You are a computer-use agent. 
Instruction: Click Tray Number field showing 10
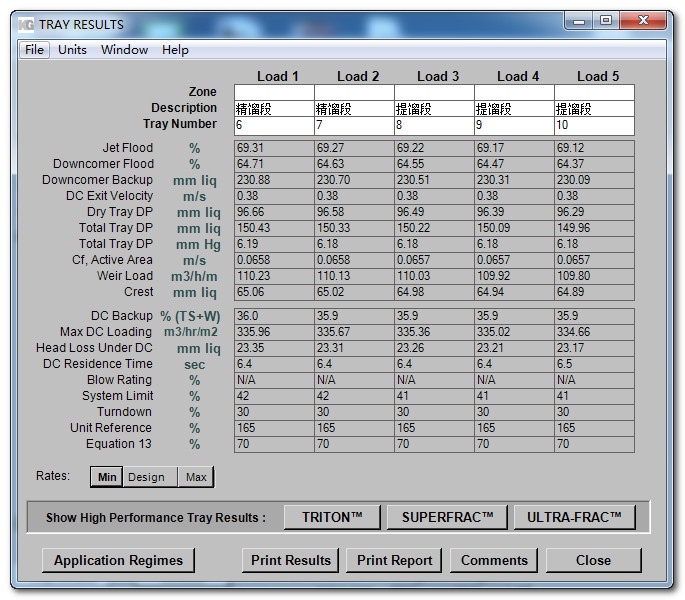[595, 126]
